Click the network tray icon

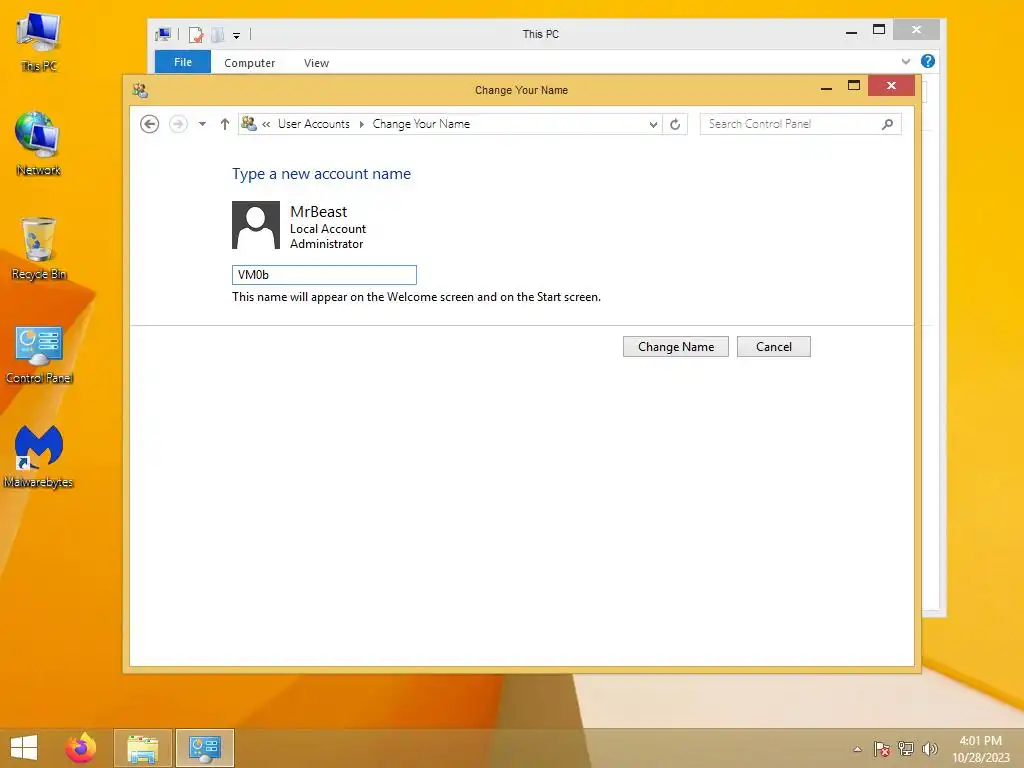pos(906,749)
